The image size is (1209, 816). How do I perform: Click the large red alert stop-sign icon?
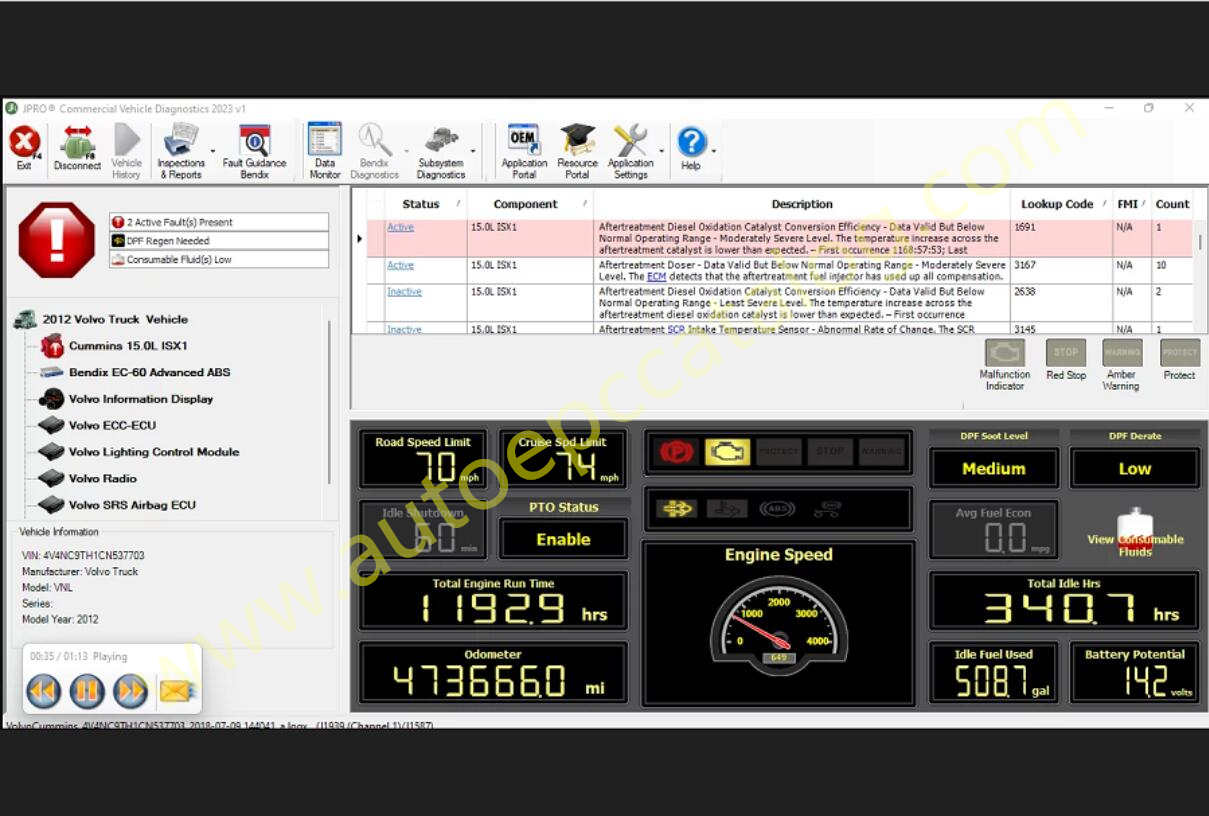tap(57, 240)
